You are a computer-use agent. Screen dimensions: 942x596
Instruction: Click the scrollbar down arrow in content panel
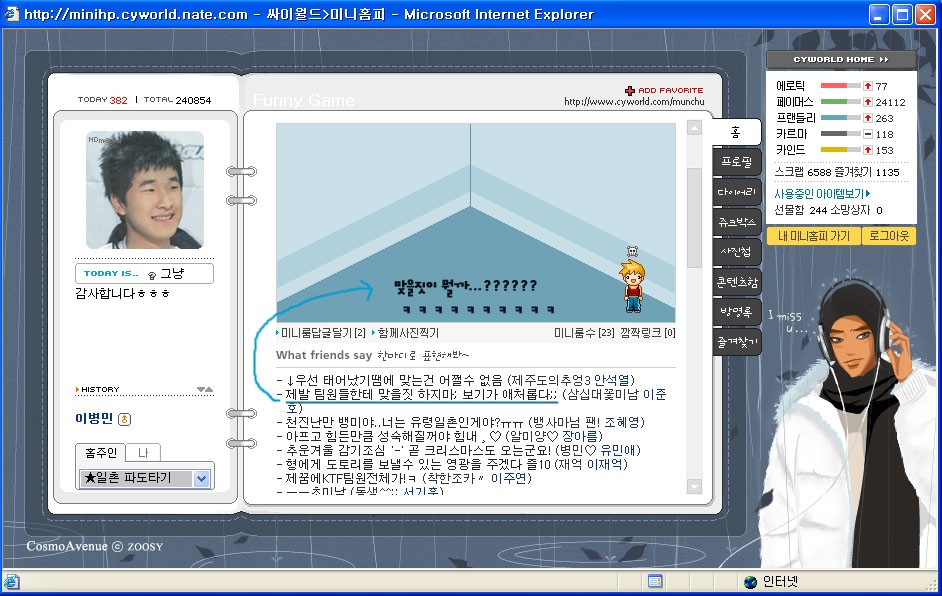694,485
